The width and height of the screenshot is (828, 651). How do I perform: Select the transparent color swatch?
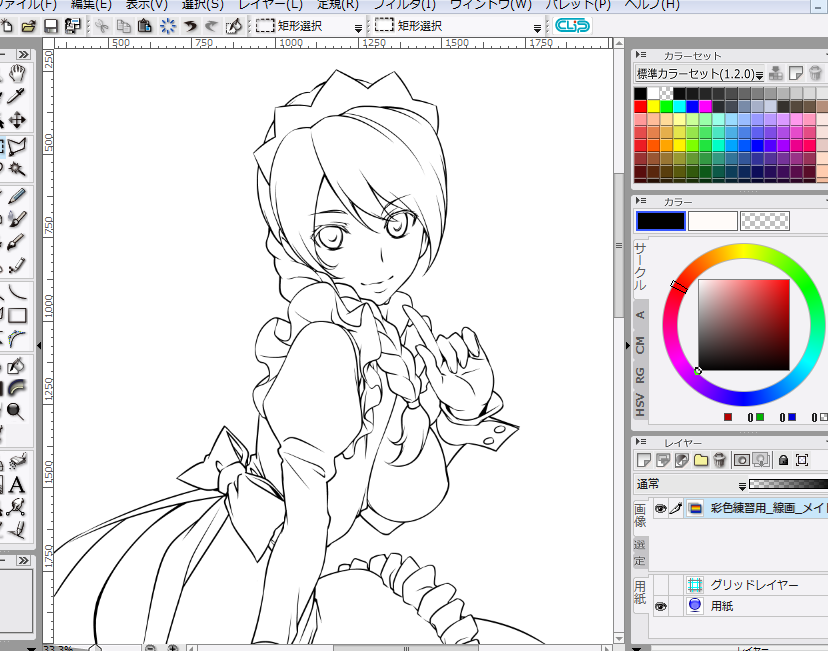coord(765,221)
